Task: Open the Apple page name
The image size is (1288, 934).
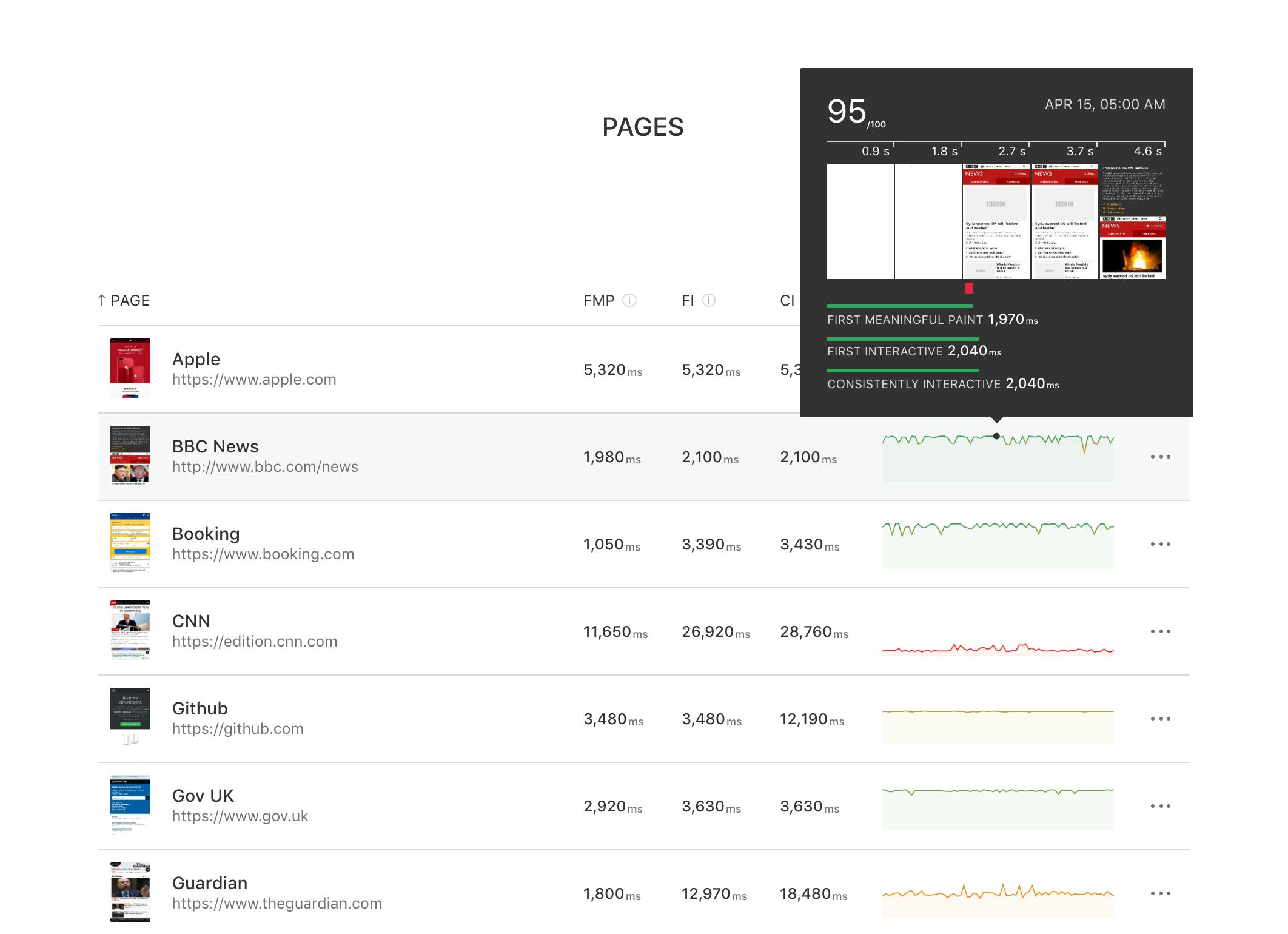Action: point(196,359)
